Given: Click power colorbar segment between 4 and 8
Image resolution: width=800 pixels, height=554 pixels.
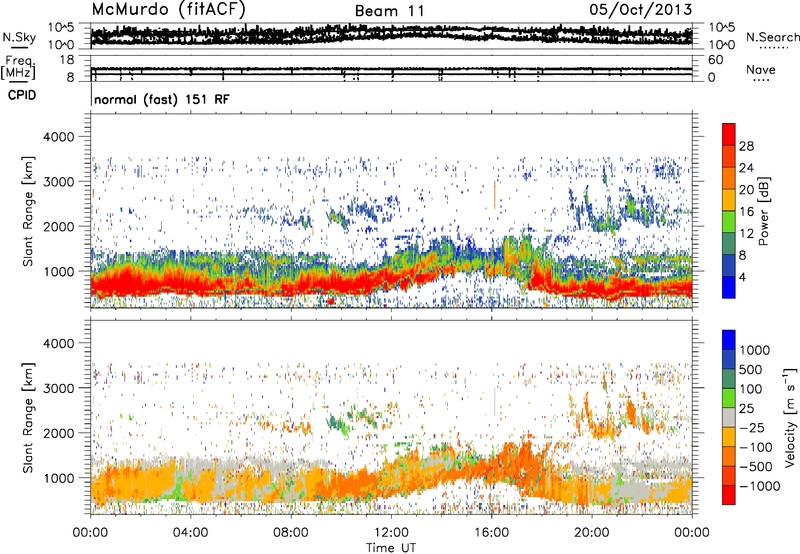Looking at the screenshot, I should pos(729,266).
